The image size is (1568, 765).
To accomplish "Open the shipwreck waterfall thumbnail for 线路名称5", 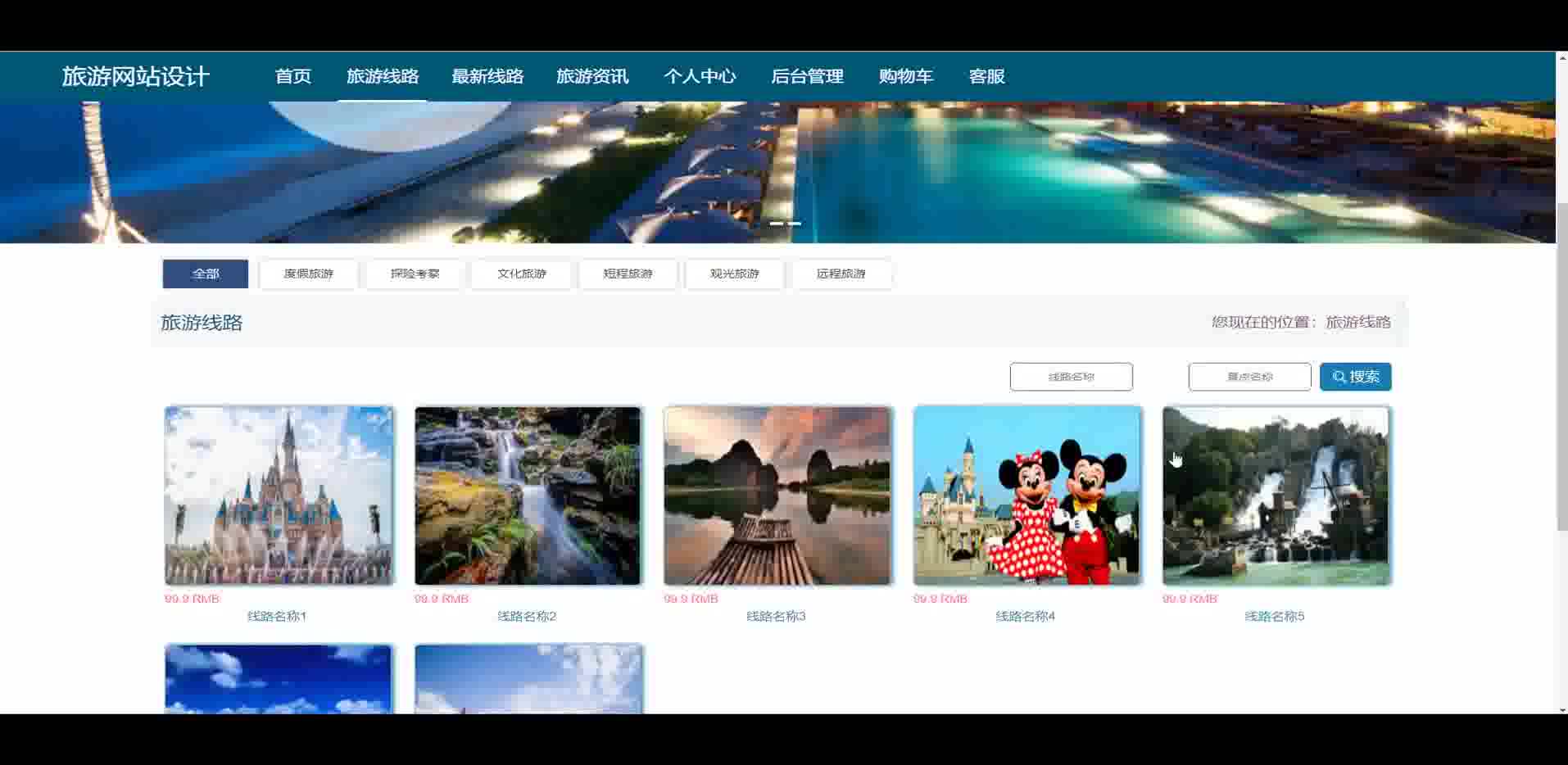I will point(1276,496).
